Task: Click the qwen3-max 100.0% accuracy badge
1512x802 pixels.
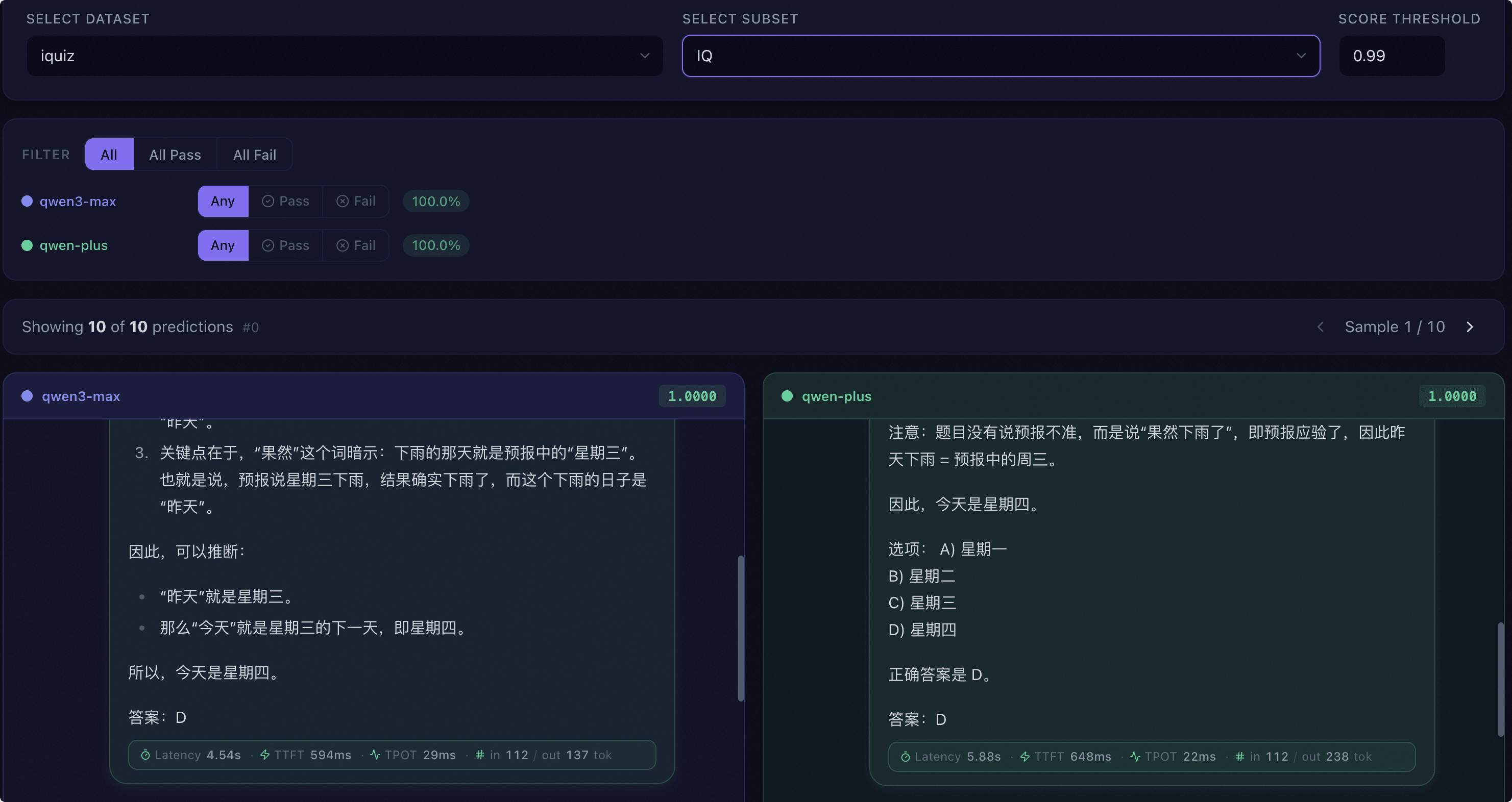Action: click(x=435, y=201)
